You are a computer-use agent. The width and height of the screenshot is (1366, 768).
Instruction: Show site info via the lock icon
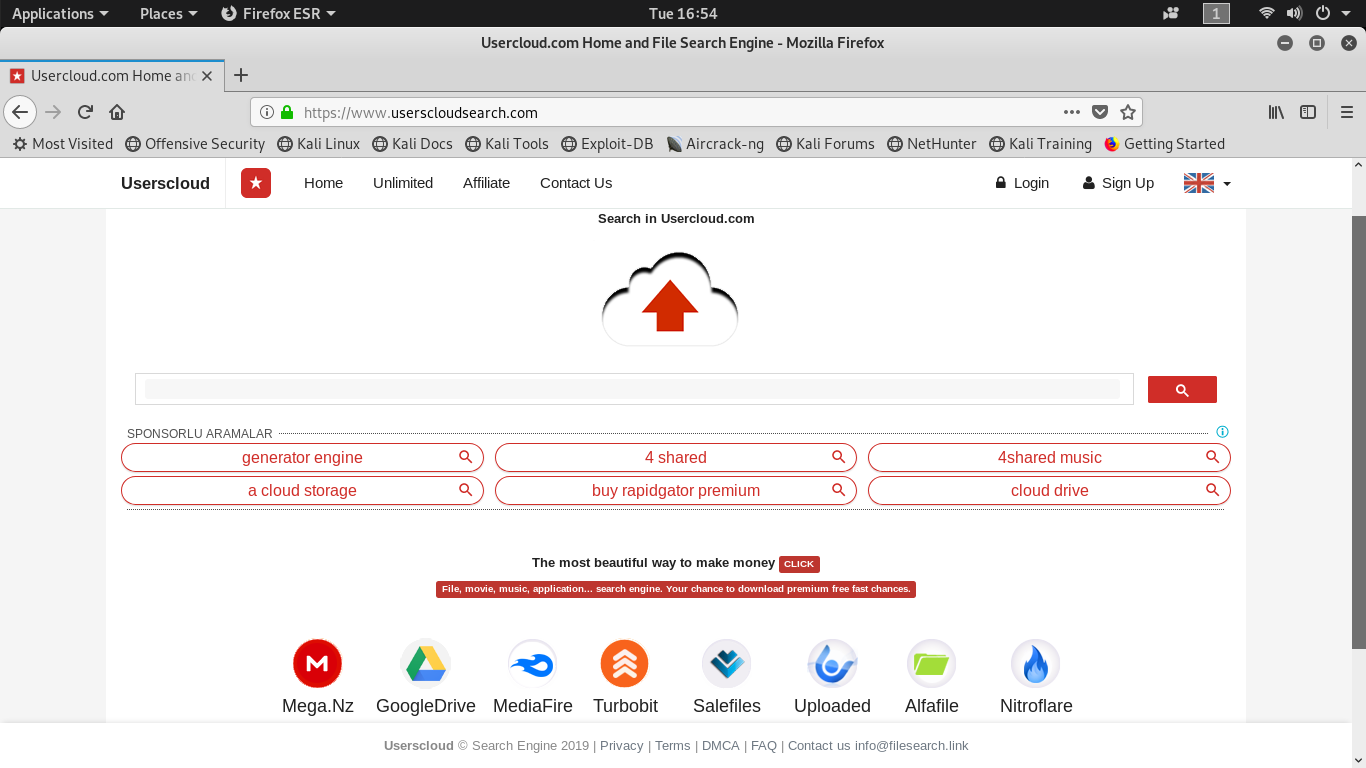click(287, 112)
